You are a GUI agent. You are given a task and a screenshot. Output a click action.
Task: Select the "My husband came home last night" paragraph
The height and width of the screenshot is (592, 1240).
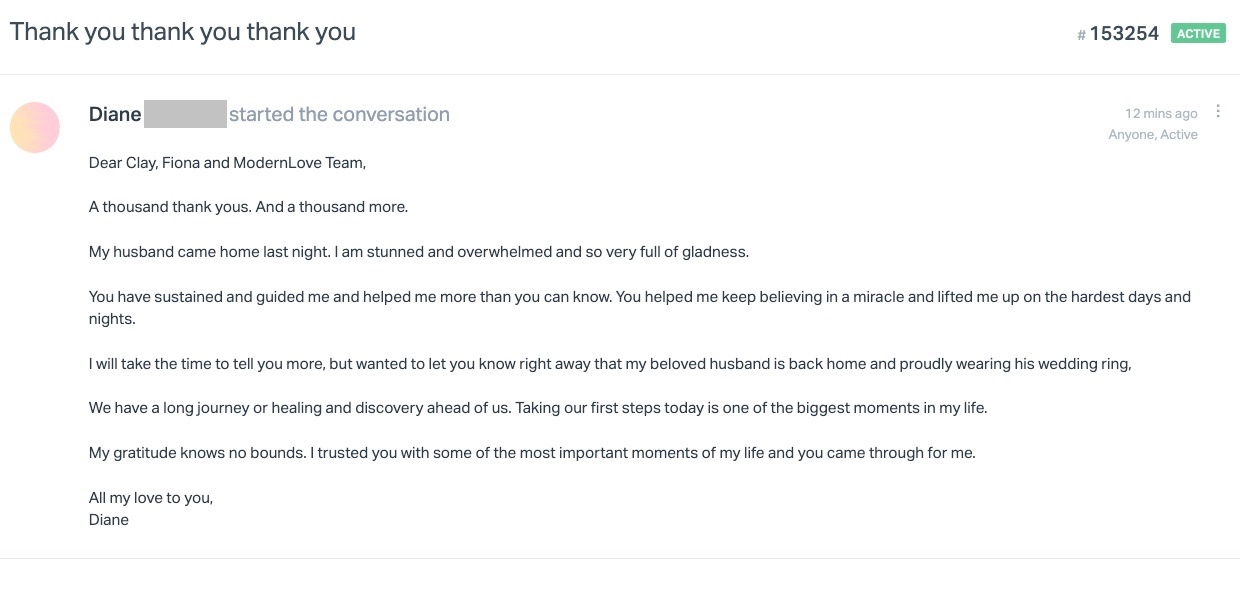tap(418, 252)
